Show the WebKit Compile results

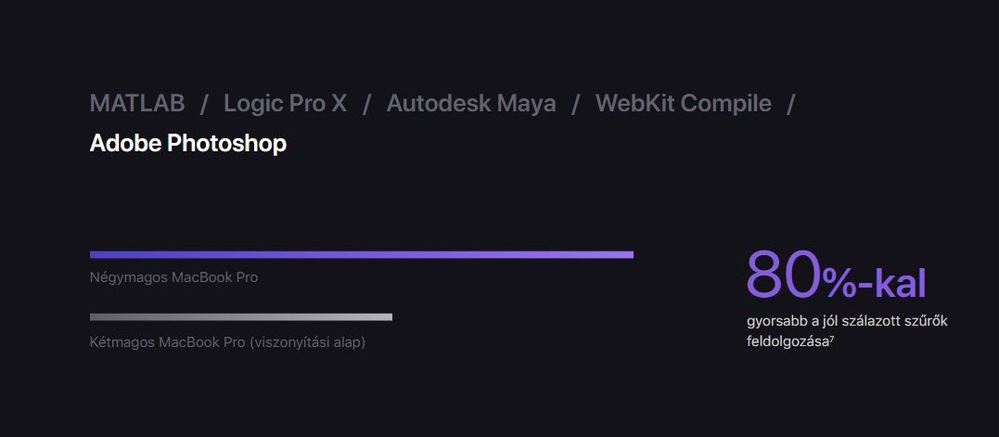[x=683, y=103]
